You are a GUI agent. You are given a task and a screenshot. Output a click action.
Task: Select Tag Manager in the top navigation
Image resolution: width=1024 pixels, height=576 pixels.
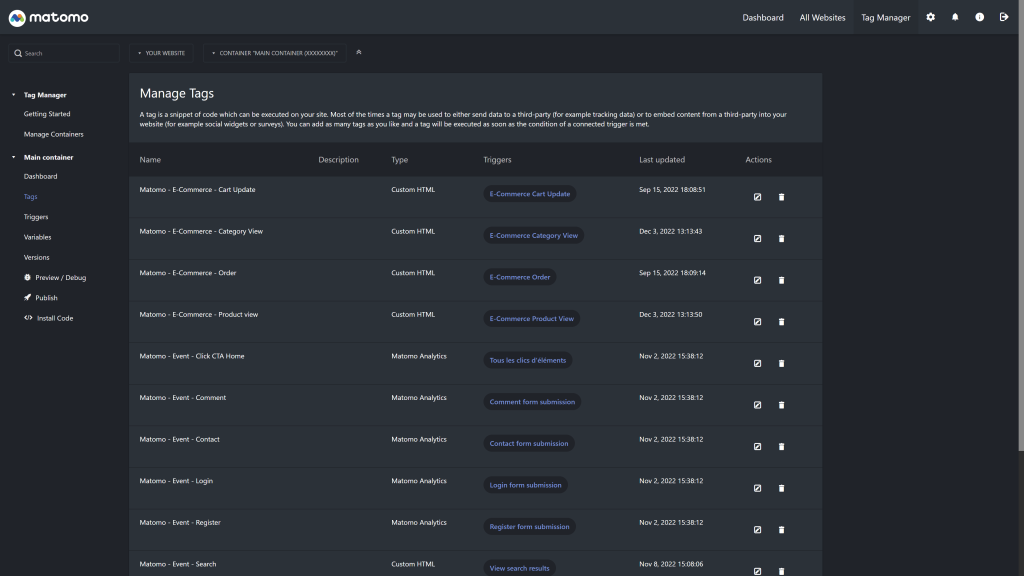tap(886, 18)
